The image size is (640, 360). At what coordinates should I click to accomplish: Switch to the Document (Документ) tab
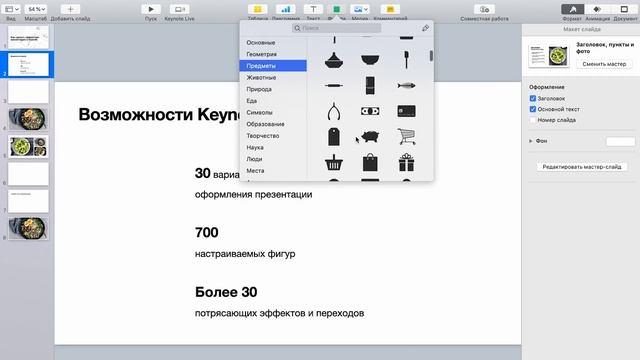point(624,9)
